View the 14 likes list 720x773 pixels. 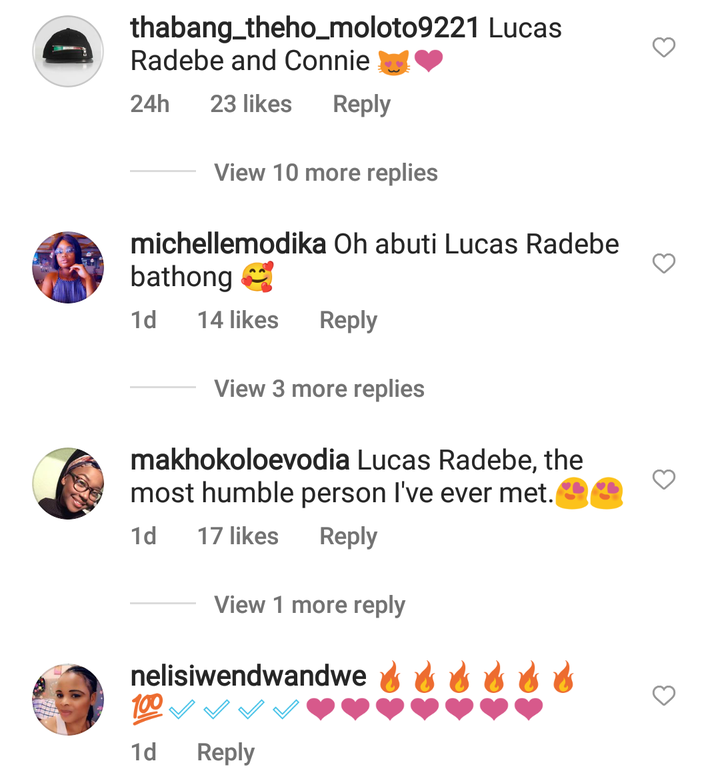[x=238, y=320]
